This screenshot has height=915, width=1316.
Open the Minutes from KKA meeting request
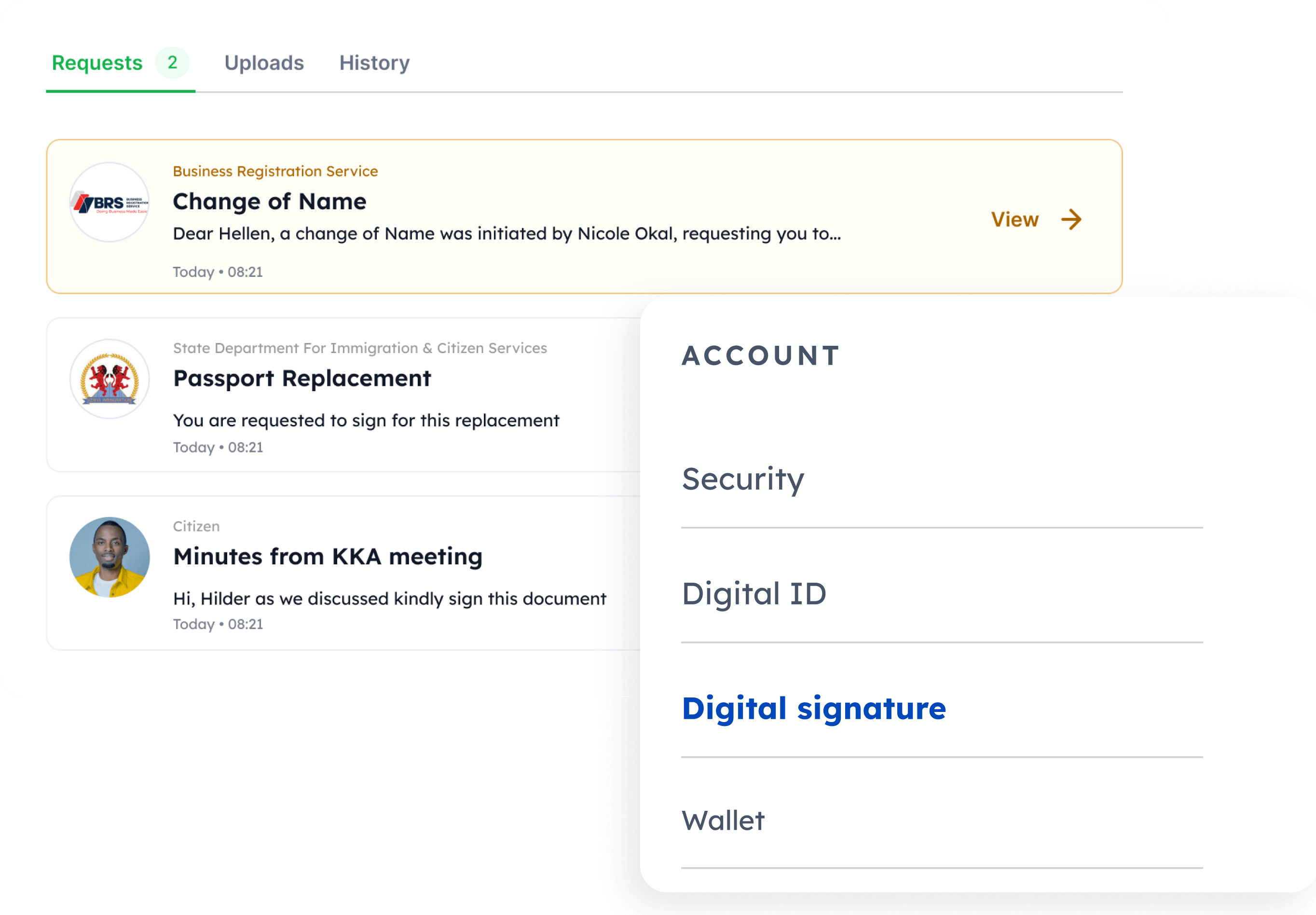click(344, 573)
